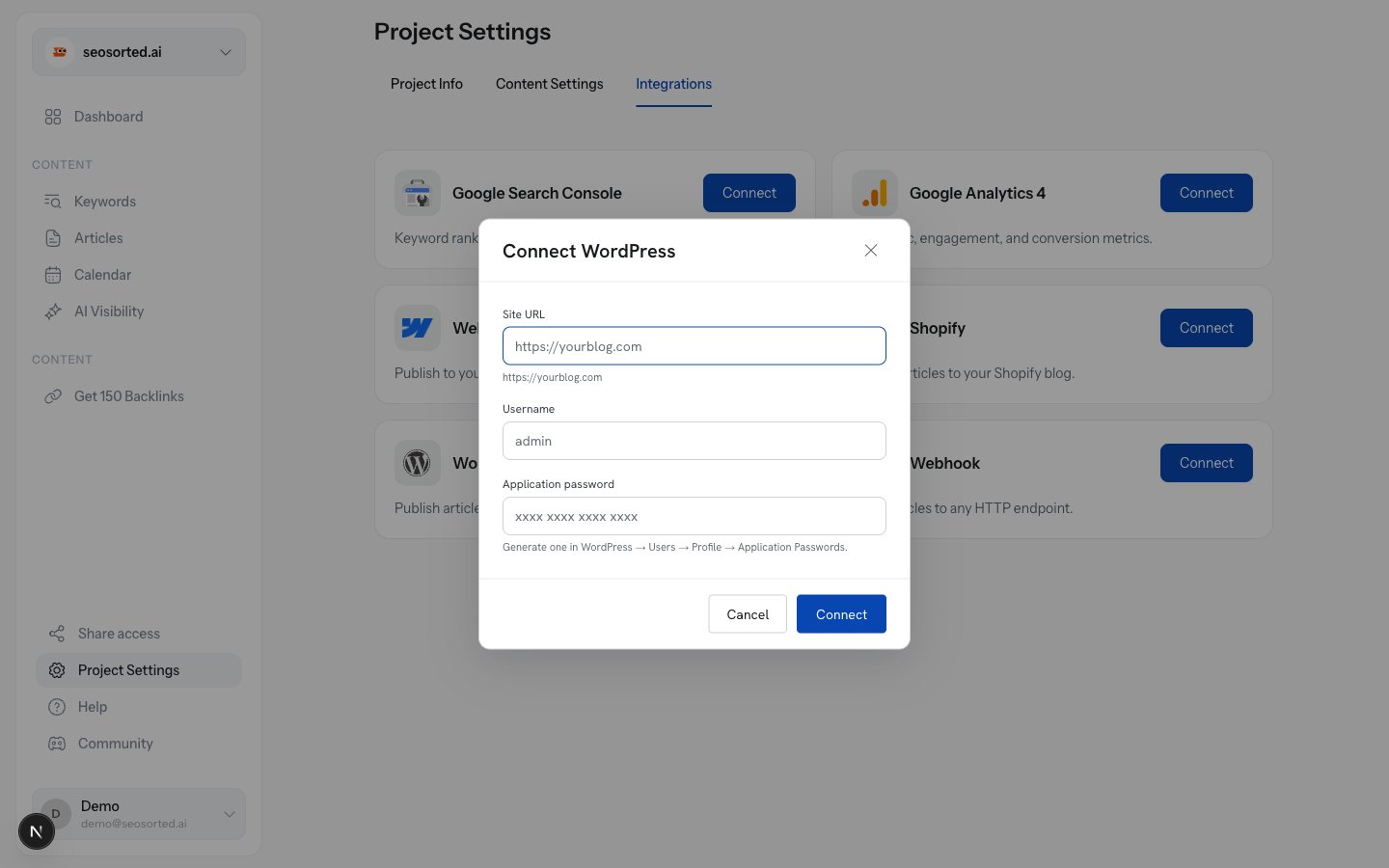Open the Dashboard grid icon
This screenshot has height=868, width=1389.
click(53, 117)
